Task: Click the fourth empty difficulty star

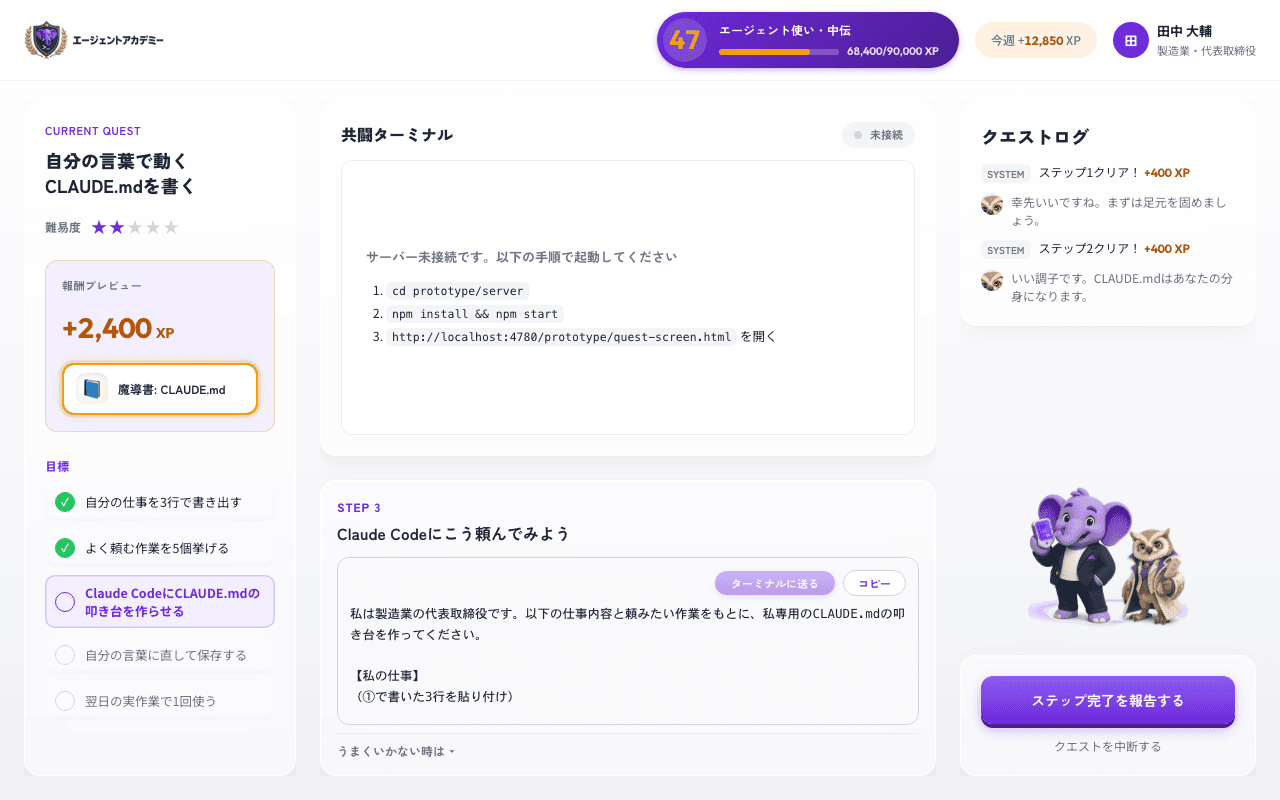Action: (153, 227)
